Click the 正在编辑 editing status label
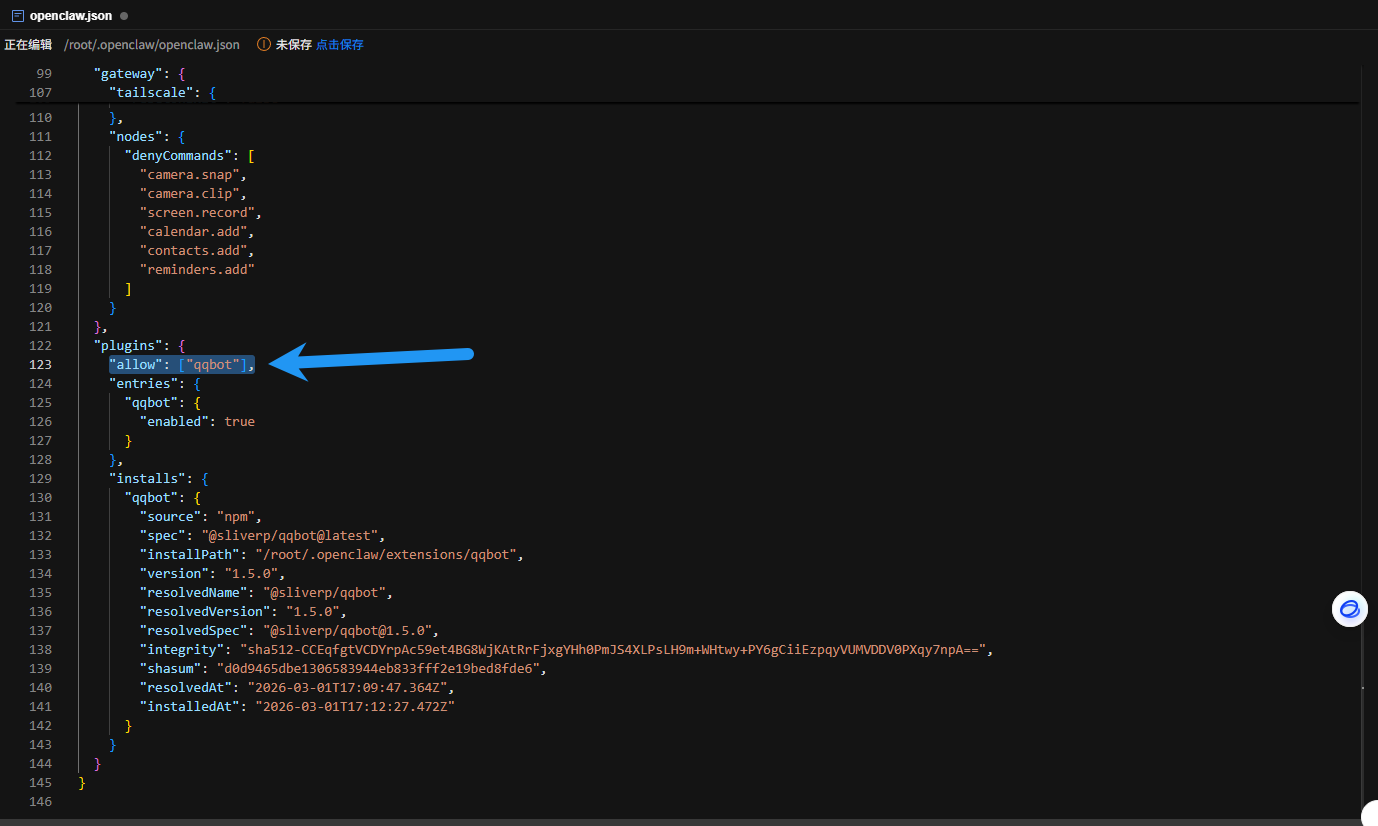 28,45
